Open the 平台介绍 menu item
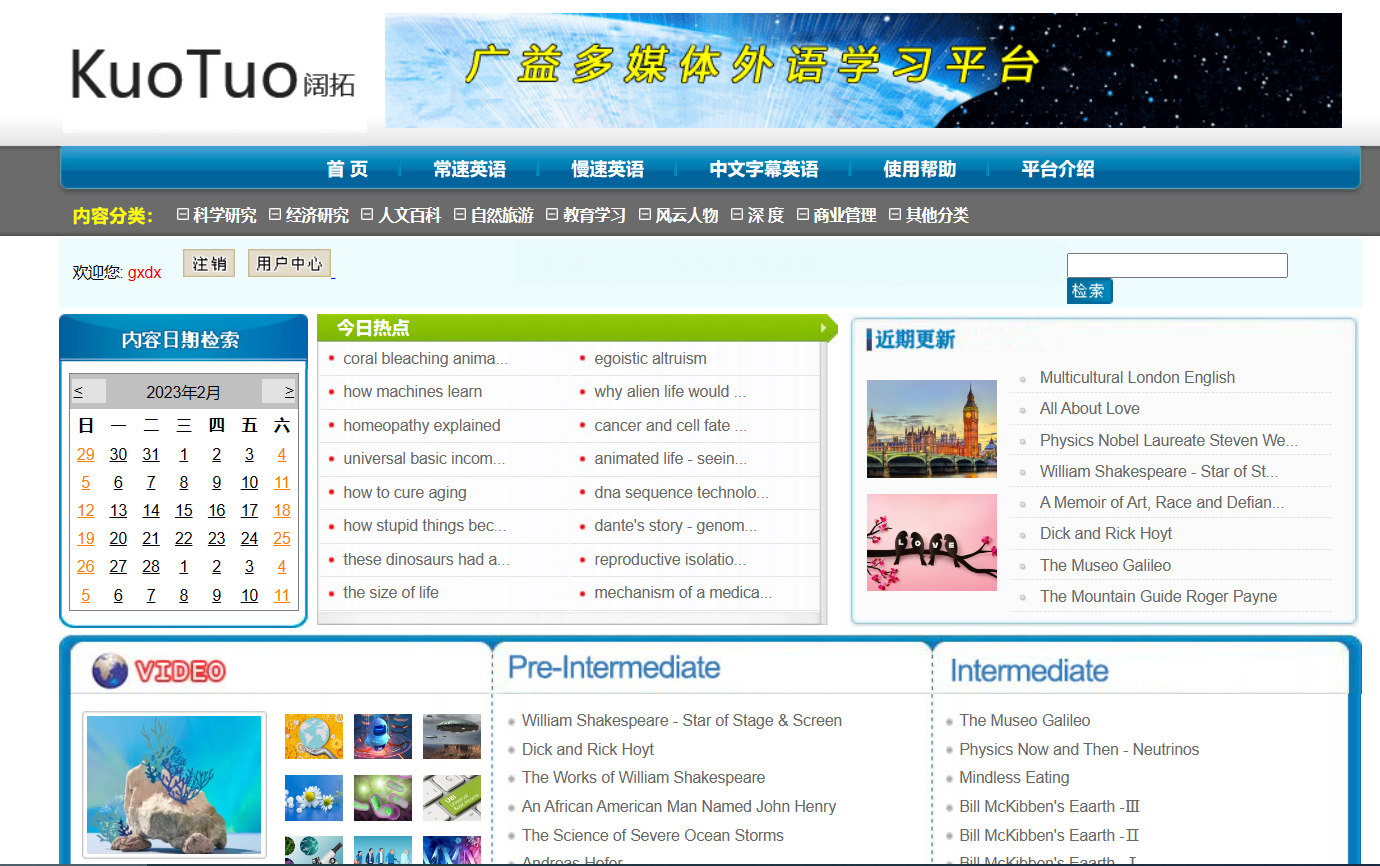This screenshot has width=1380, height=866. click(x=1058, y=169)
